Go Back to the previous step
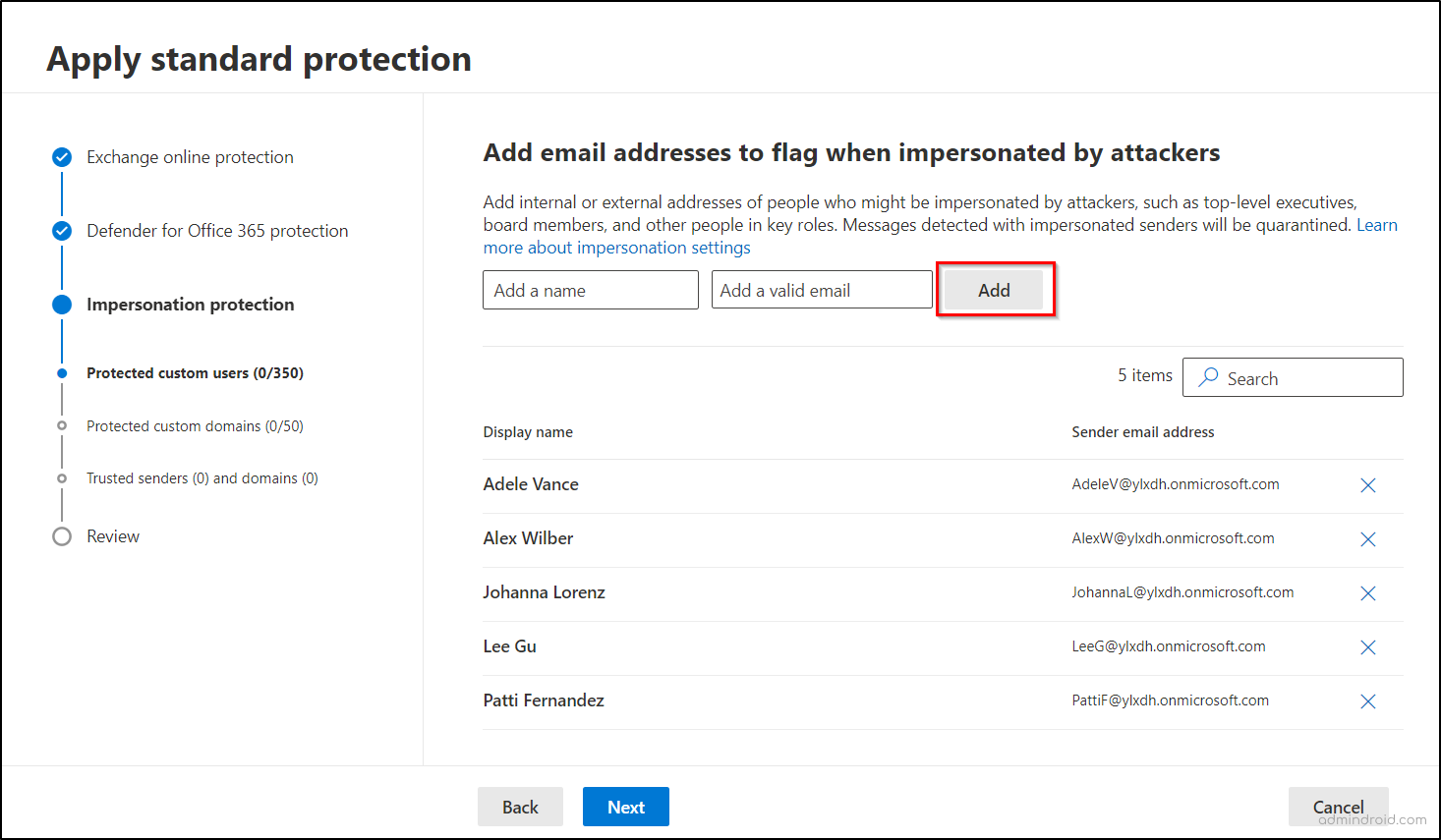The width and height of the screenshot is (1441, 840). (520, 807)
